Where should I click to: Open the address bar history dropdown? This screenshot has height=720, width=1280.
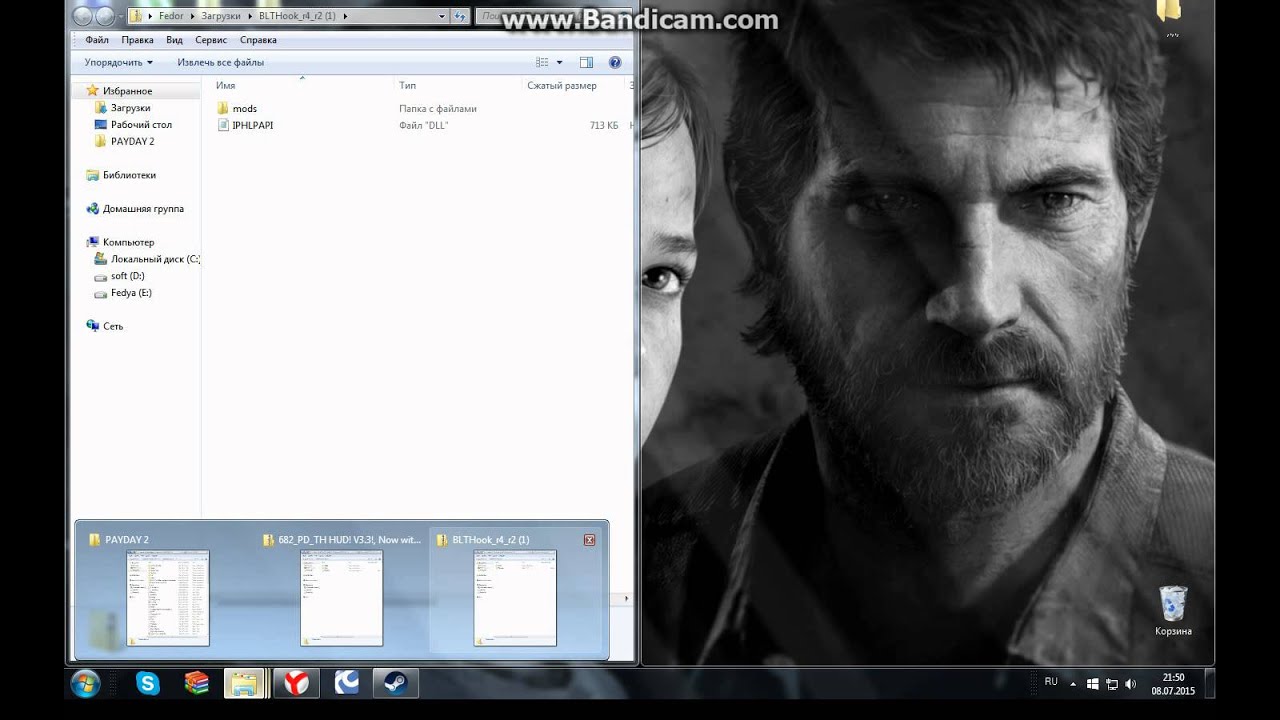pyautogui.click(x=442, y=16)
